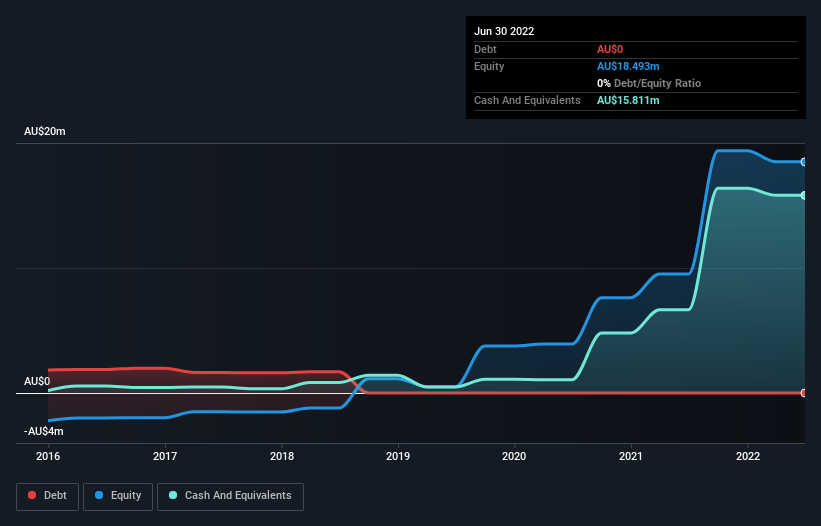This screenshot has width=821, height=526.
Task: Click the 0% Debt/Equity Ratio text
Action: click(x=649, y=84)
